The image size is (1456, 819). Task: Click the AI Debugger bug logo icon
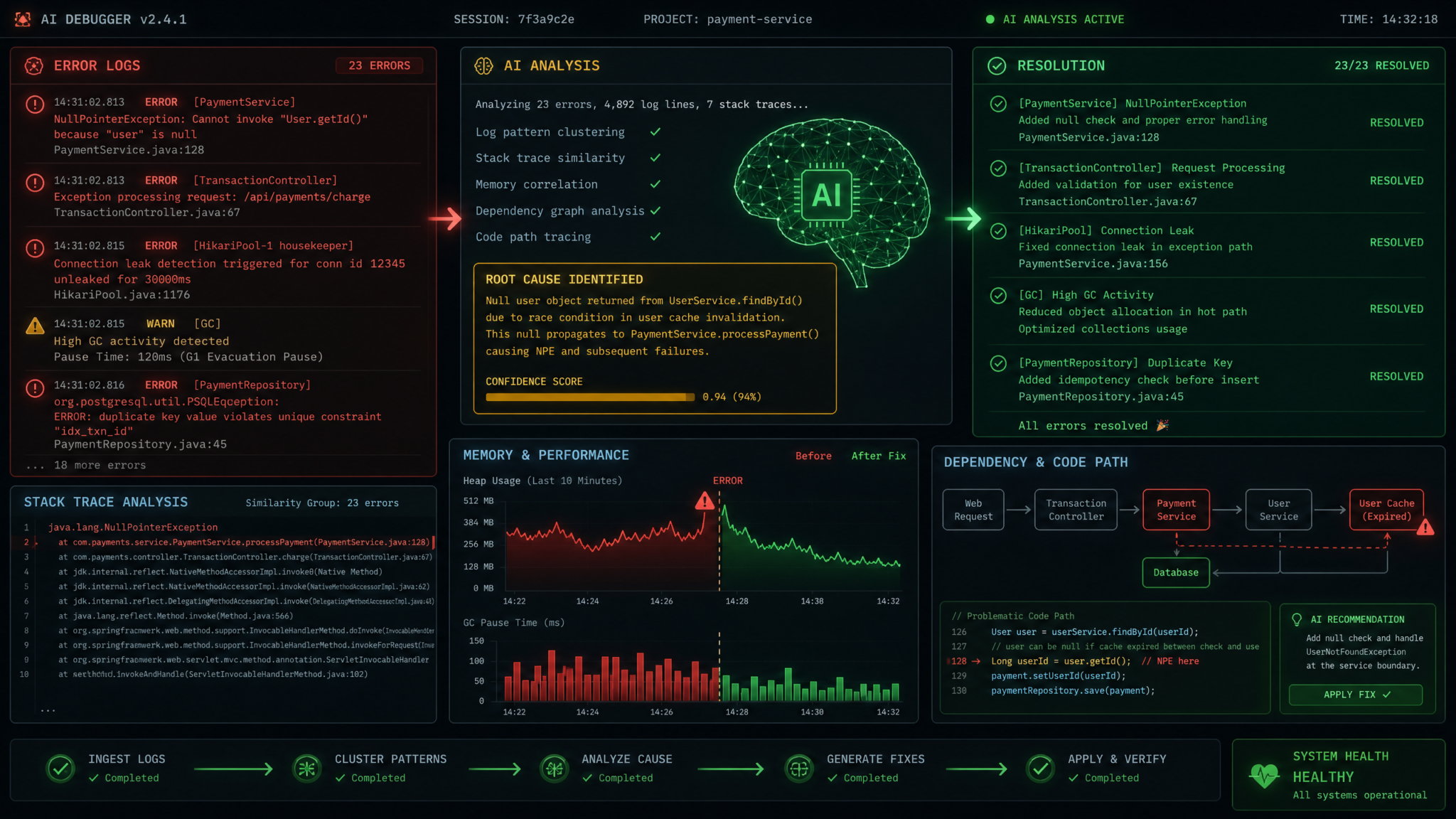23,19
